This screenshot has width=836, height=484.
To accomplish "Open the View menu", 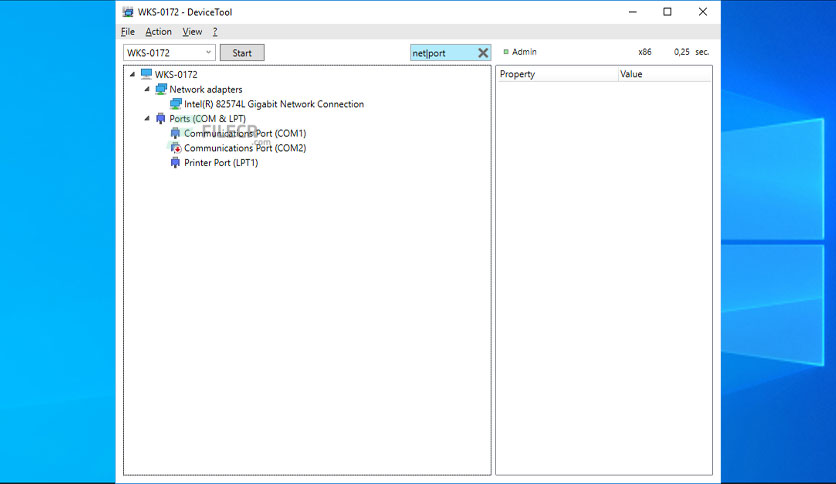I will [192, 31].
